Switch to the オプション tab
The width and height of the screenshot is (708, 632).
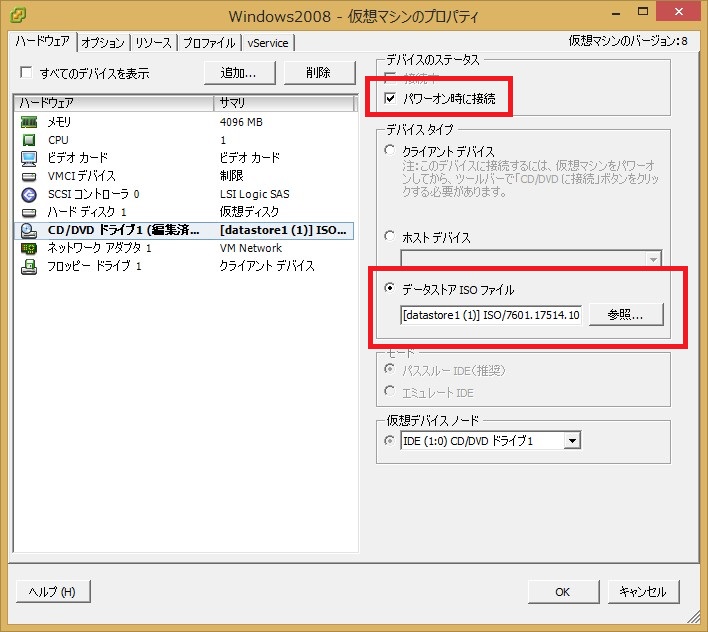103,43
